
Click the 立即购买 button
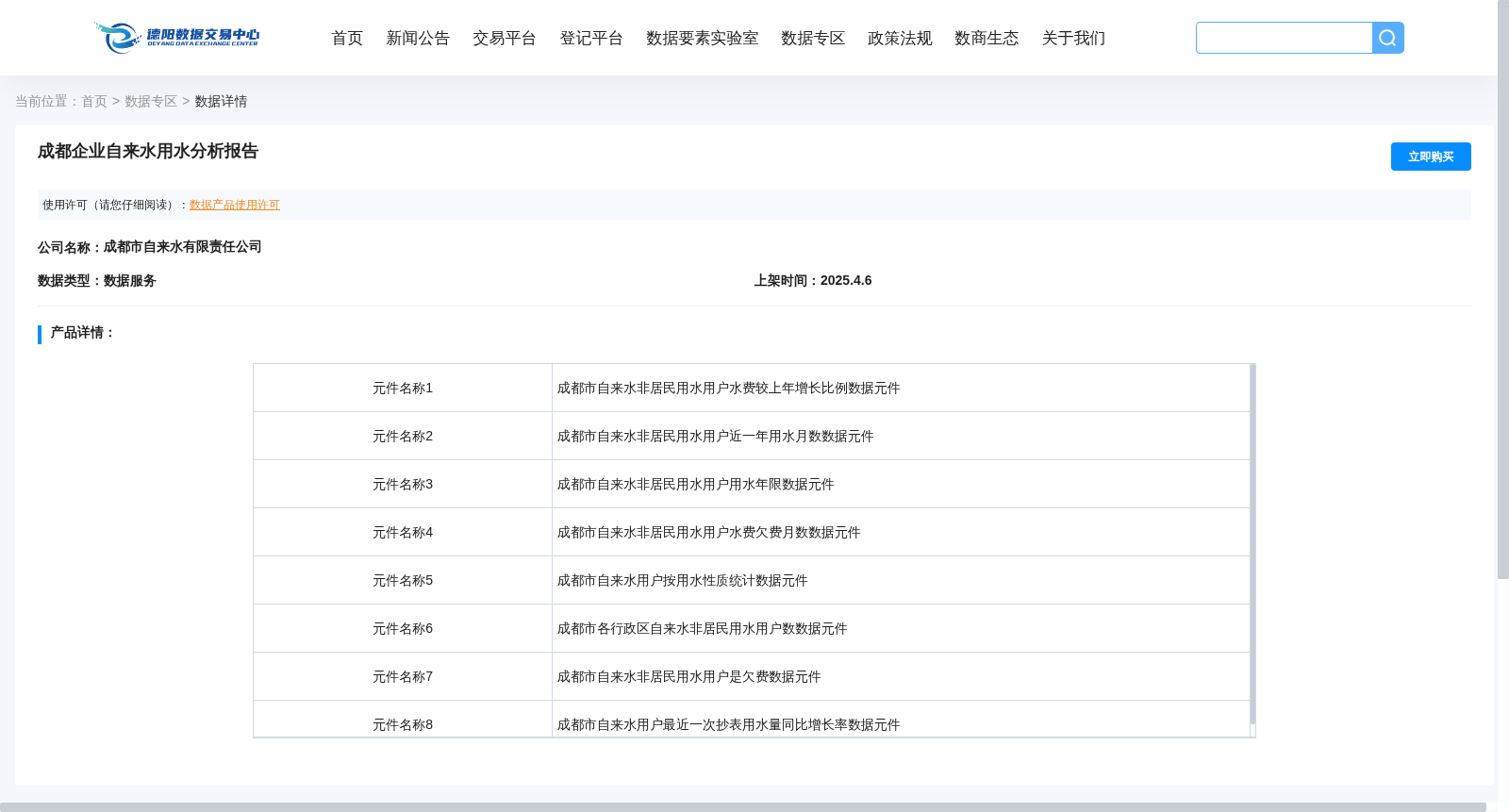[1431, 157]
